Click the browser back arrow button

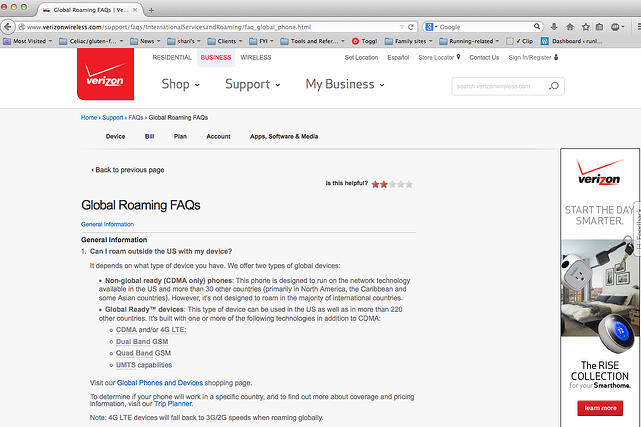pos(7,27)
